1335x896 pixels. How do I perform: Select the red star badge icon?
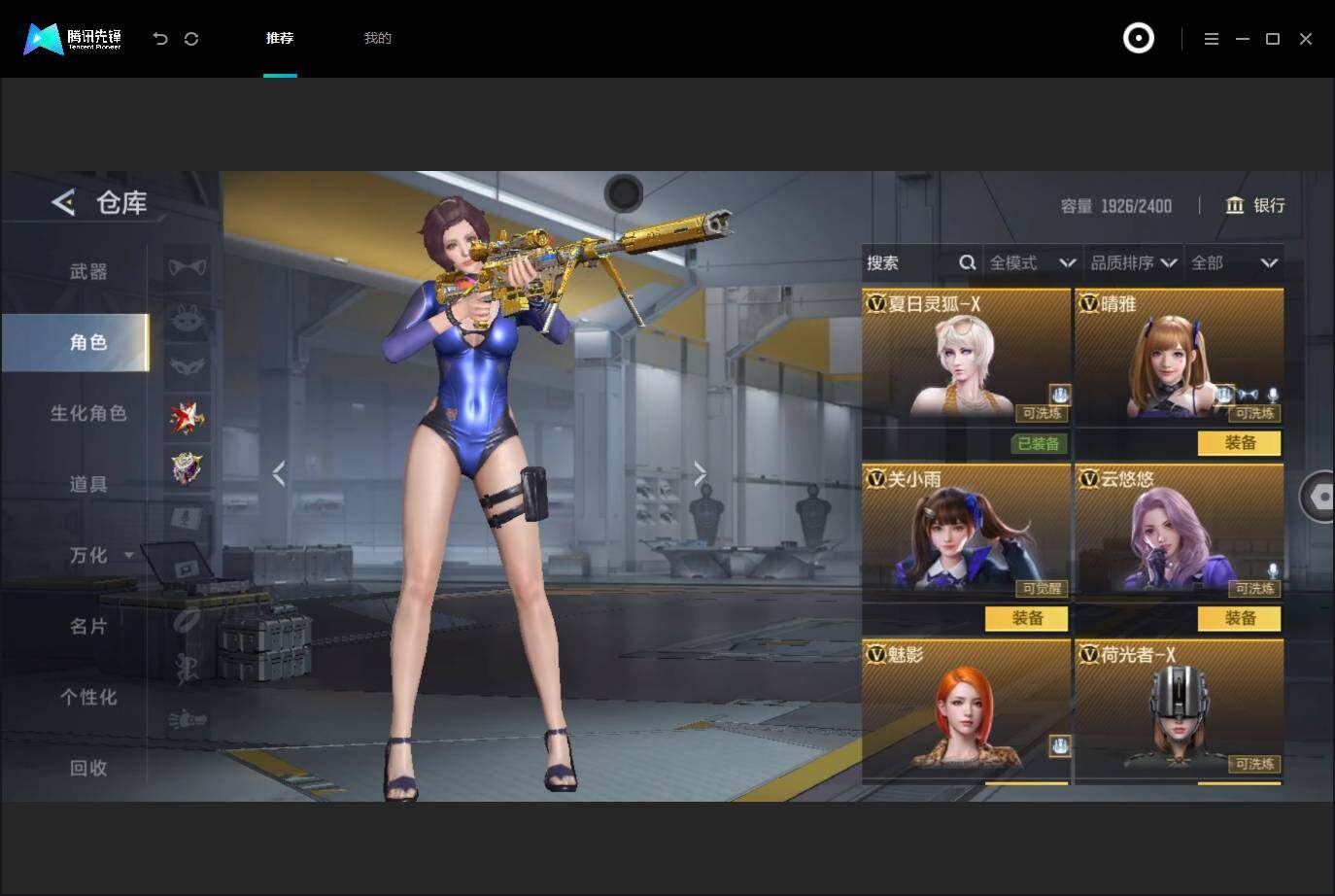point(187,418)
